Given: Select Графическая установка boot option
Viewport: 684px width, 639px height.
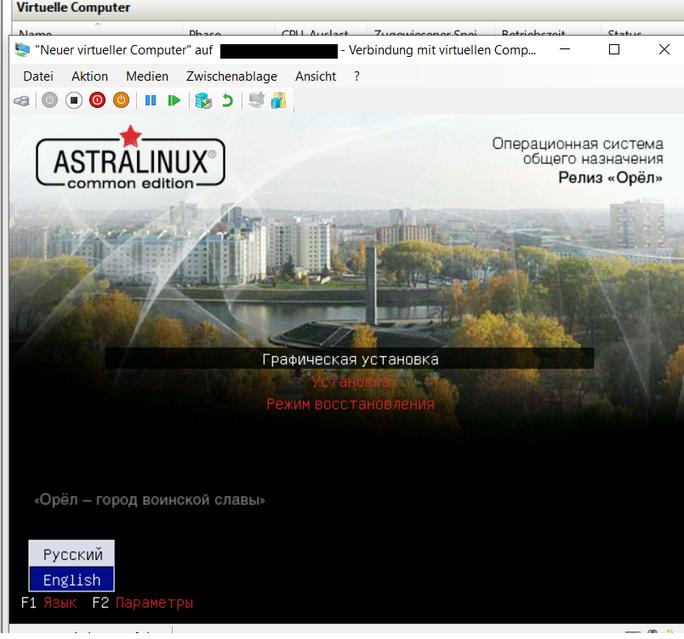Looking at the screenshot, I should [x=350, y=359].
